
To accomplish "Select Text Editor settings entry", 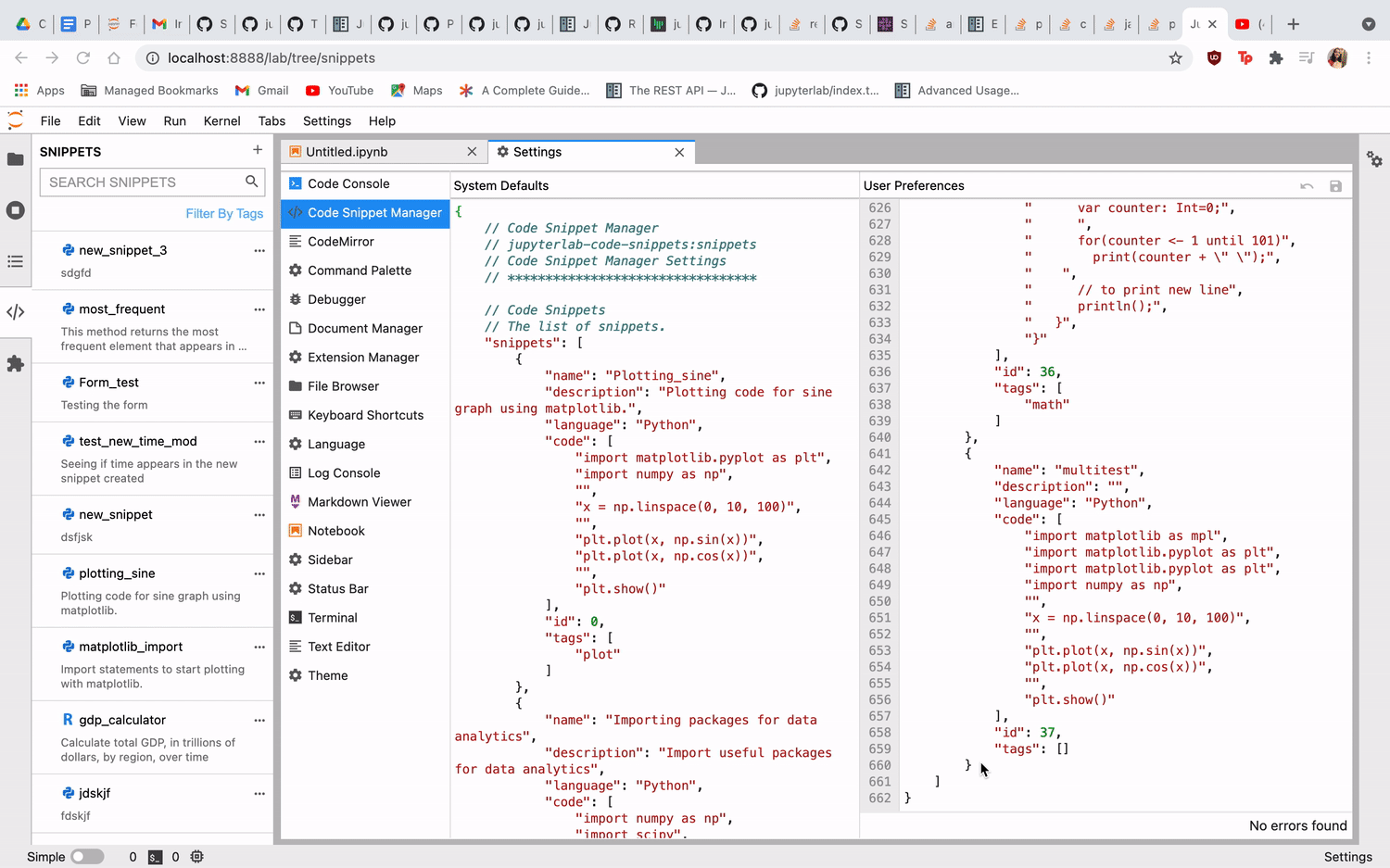I will coord(365,647).
